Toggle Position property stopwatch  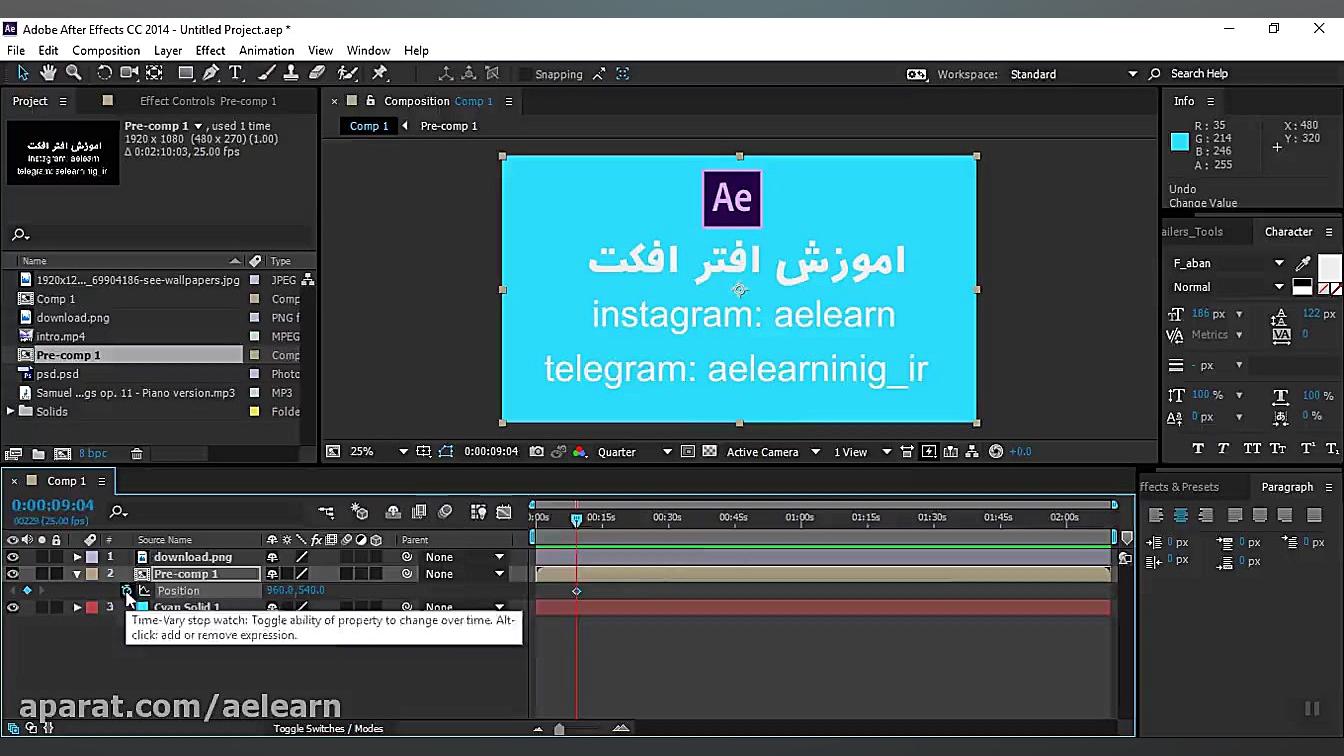coord(126,591)
